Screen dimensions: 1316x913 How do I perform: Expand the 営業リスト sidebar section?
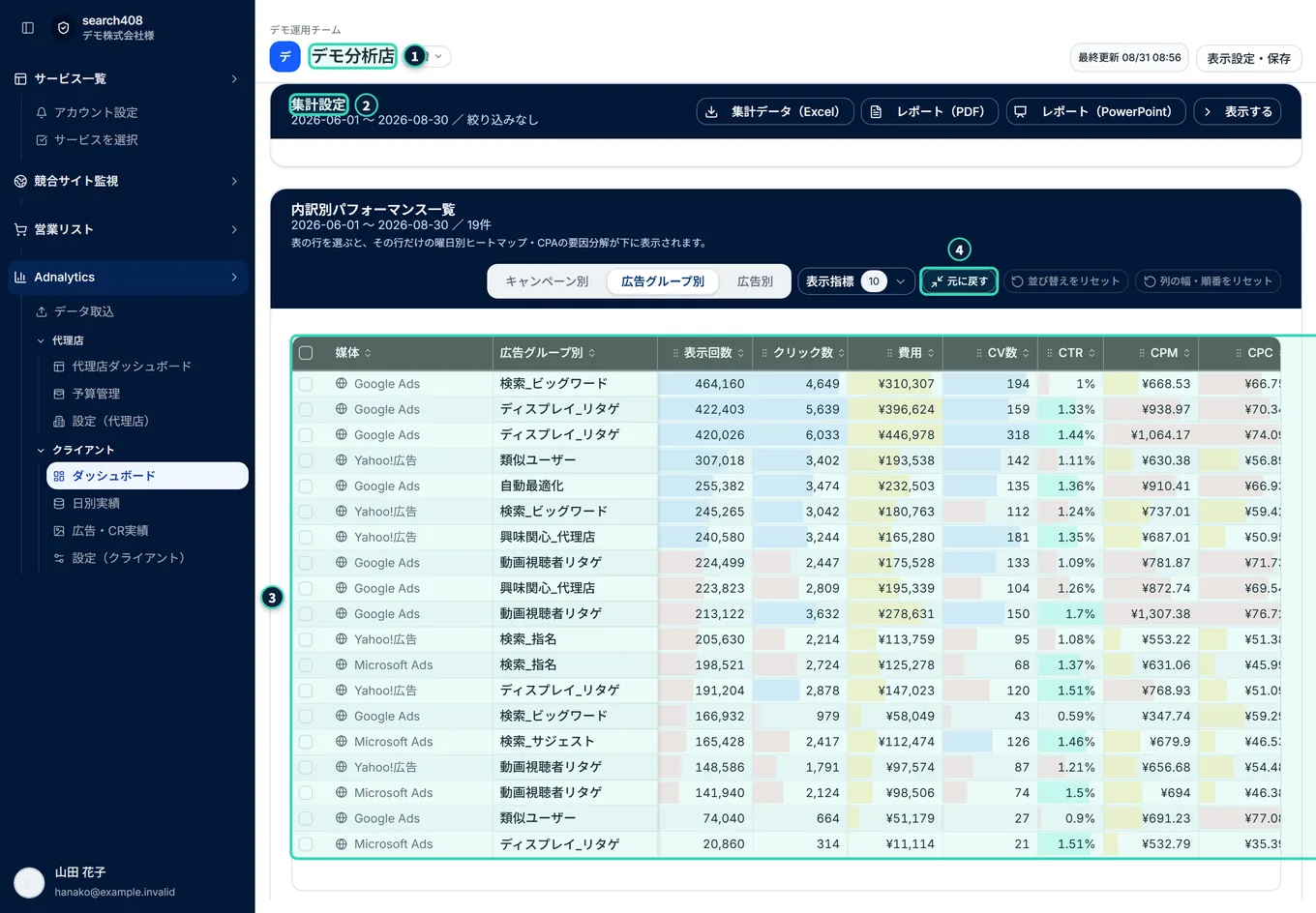127,229
